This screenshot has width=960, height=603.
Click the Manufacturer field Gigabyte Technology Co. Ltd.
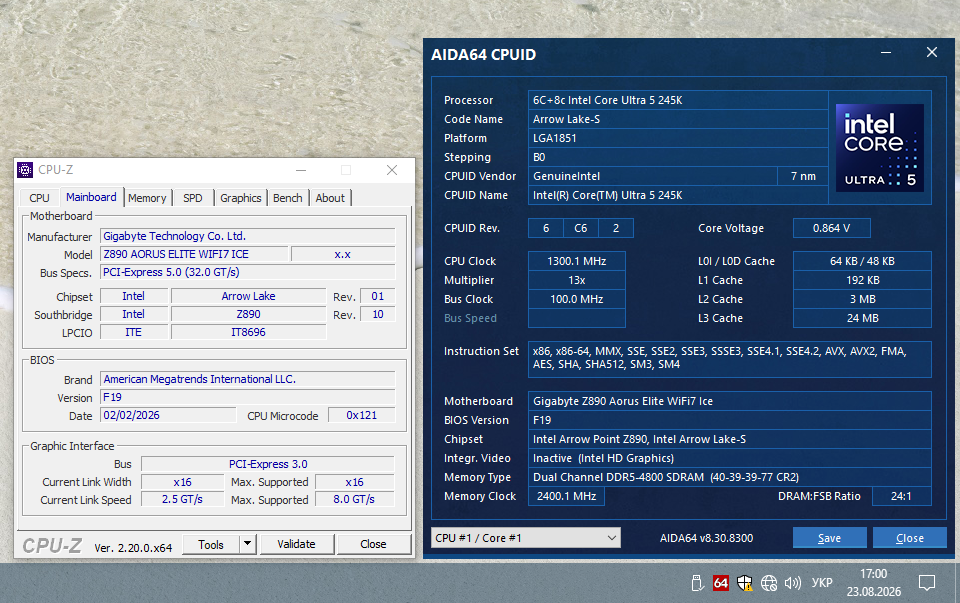coord(248,236)
